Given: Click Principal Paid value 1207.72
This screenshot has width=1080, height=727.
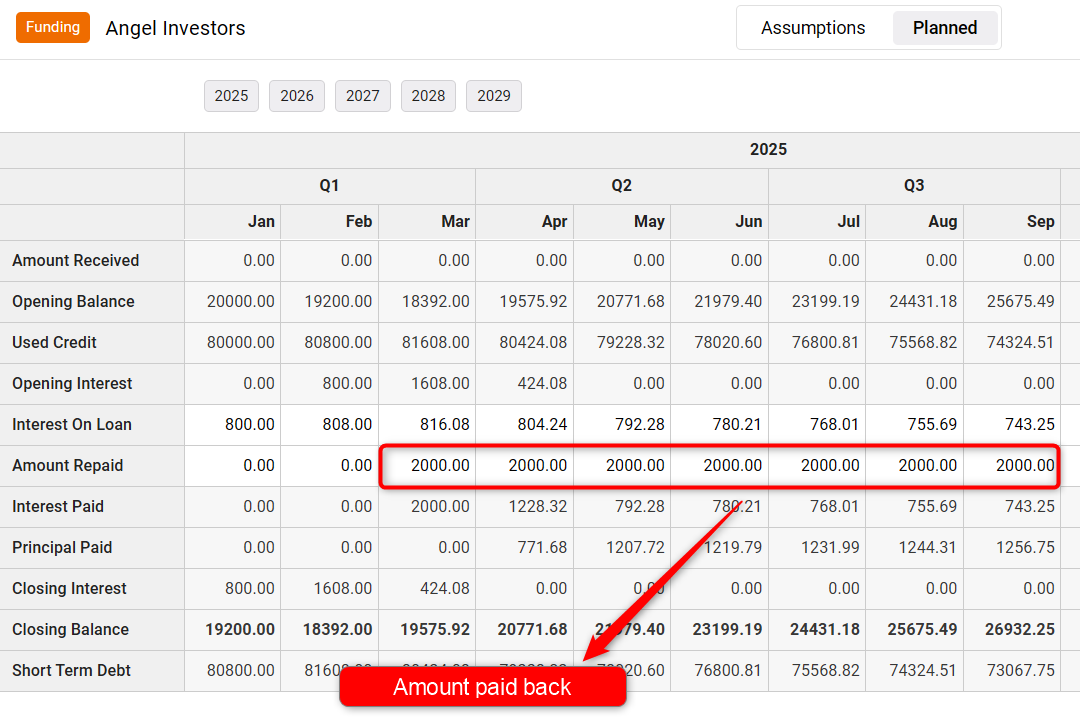Looking at the screenshot, I should coord(635,548).
